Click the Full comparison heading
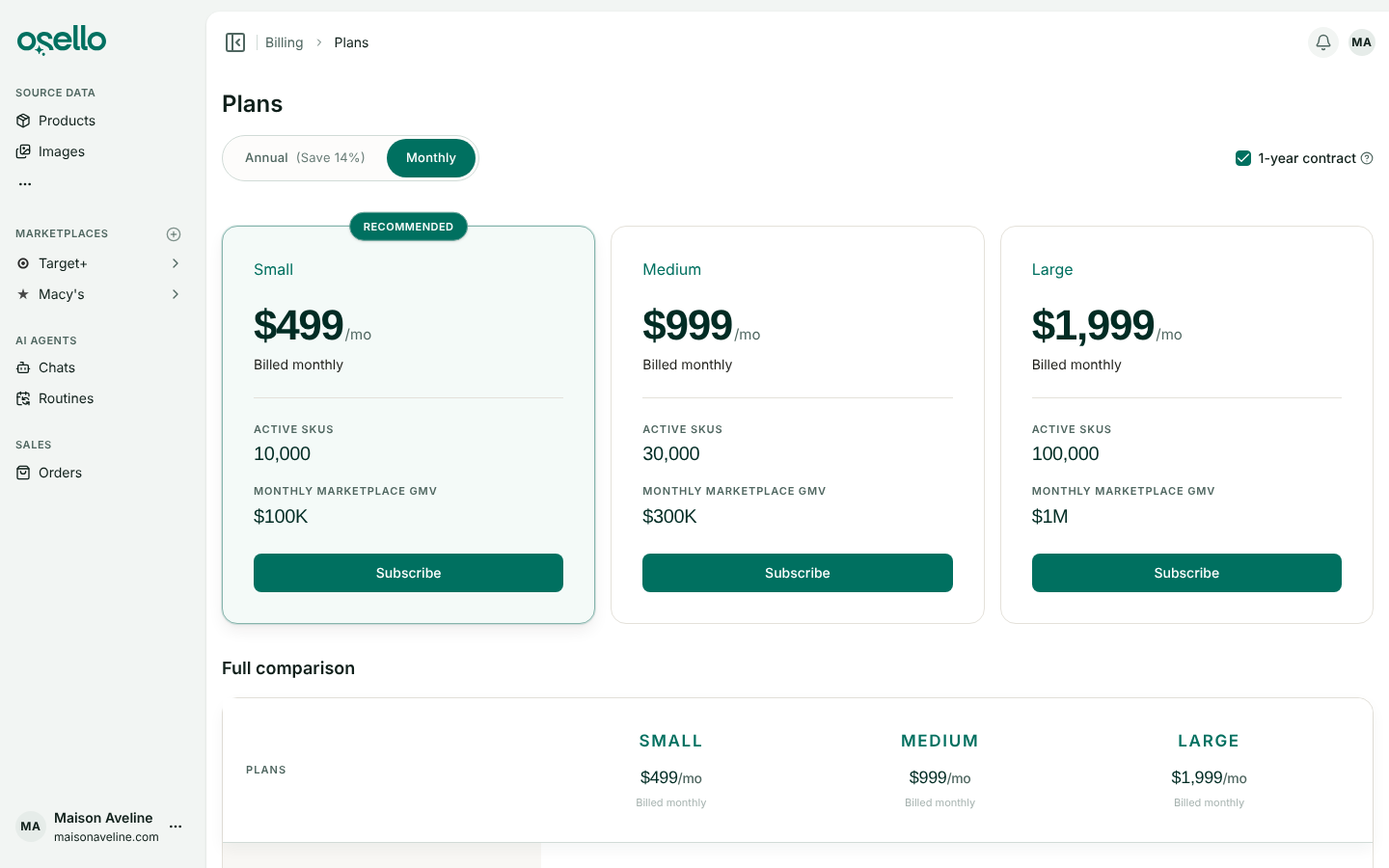Viewport: 1389px width, 868px height. 288,668
